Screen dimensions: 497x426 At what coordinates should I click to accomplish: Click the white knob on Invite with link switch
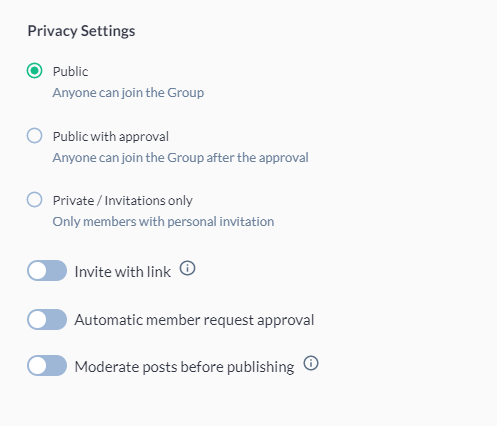click(37, 271)
